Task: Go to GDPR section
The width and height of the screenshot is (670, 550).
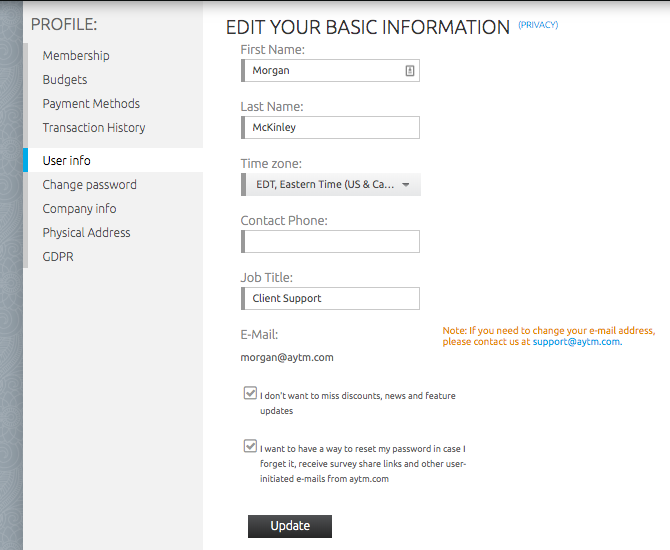Action: 58,257
